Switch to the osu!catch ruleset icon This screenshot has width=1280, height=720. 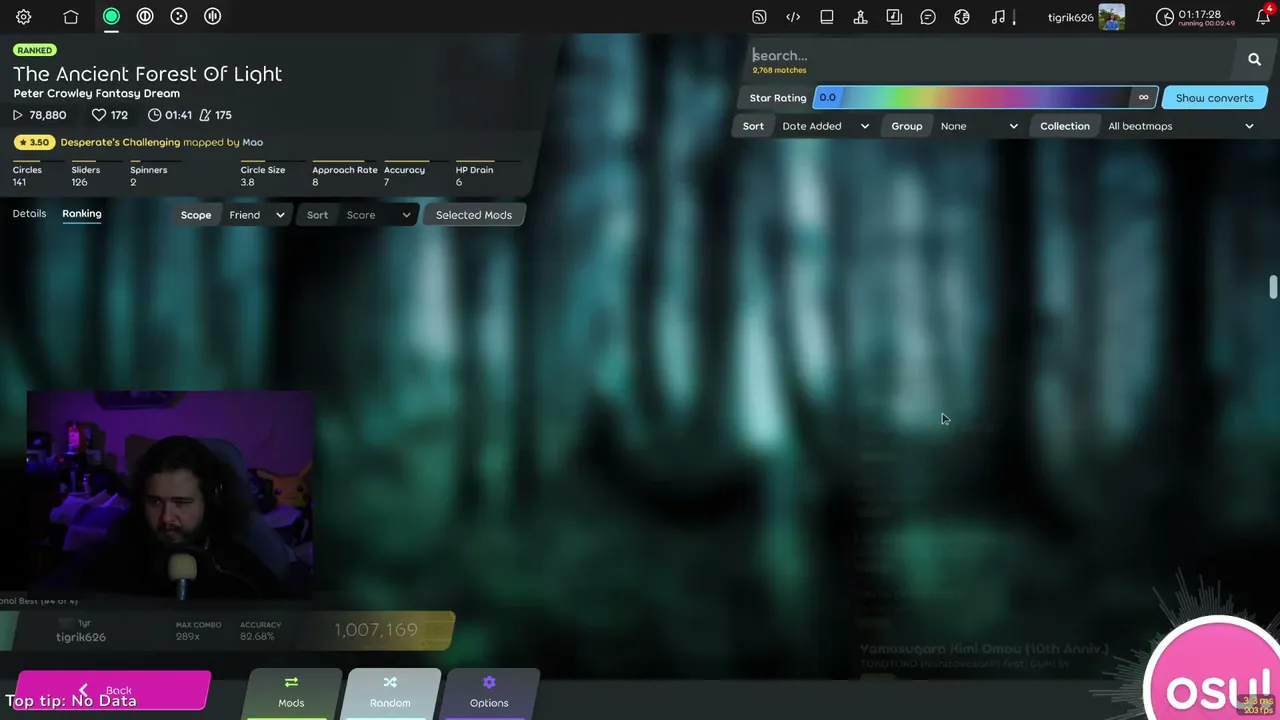(x=179, y=16)
